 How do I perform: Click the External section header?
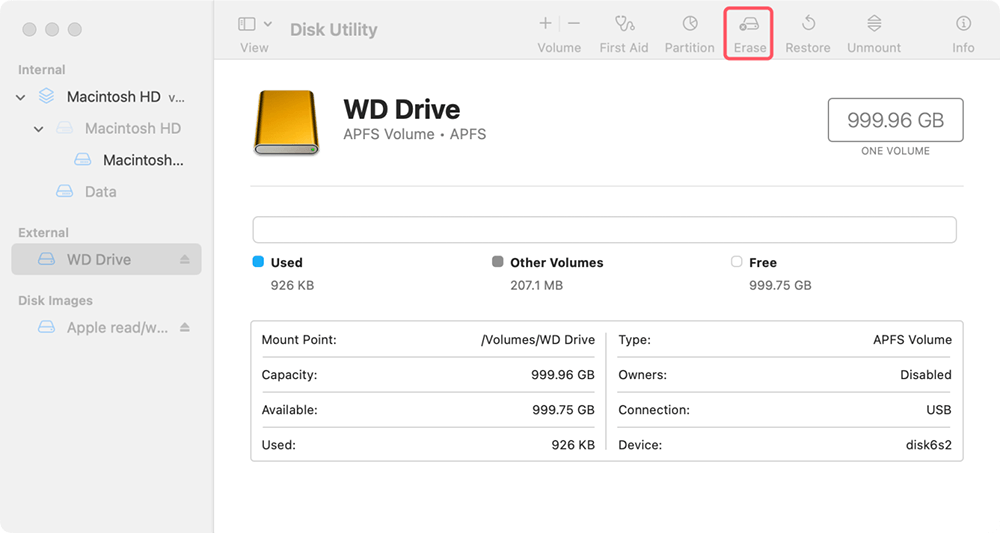click(x=43, y=233)
